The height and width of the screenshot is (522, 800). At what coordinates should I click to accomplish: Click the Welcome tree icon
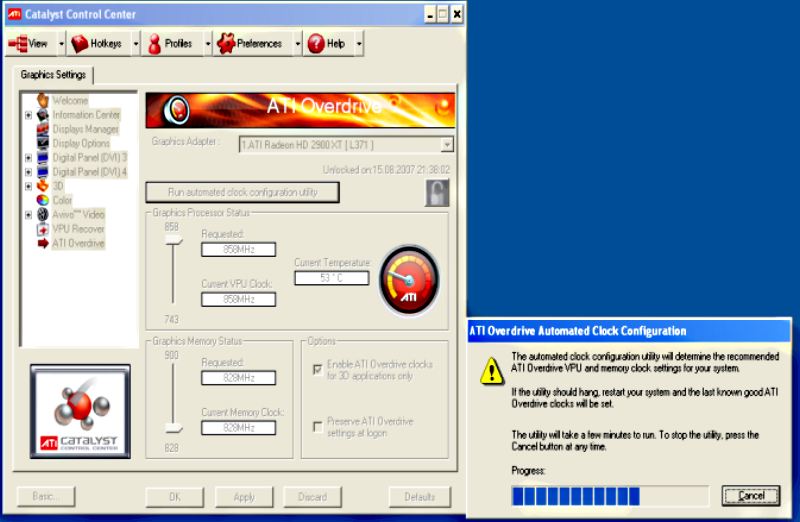(43, 100)
